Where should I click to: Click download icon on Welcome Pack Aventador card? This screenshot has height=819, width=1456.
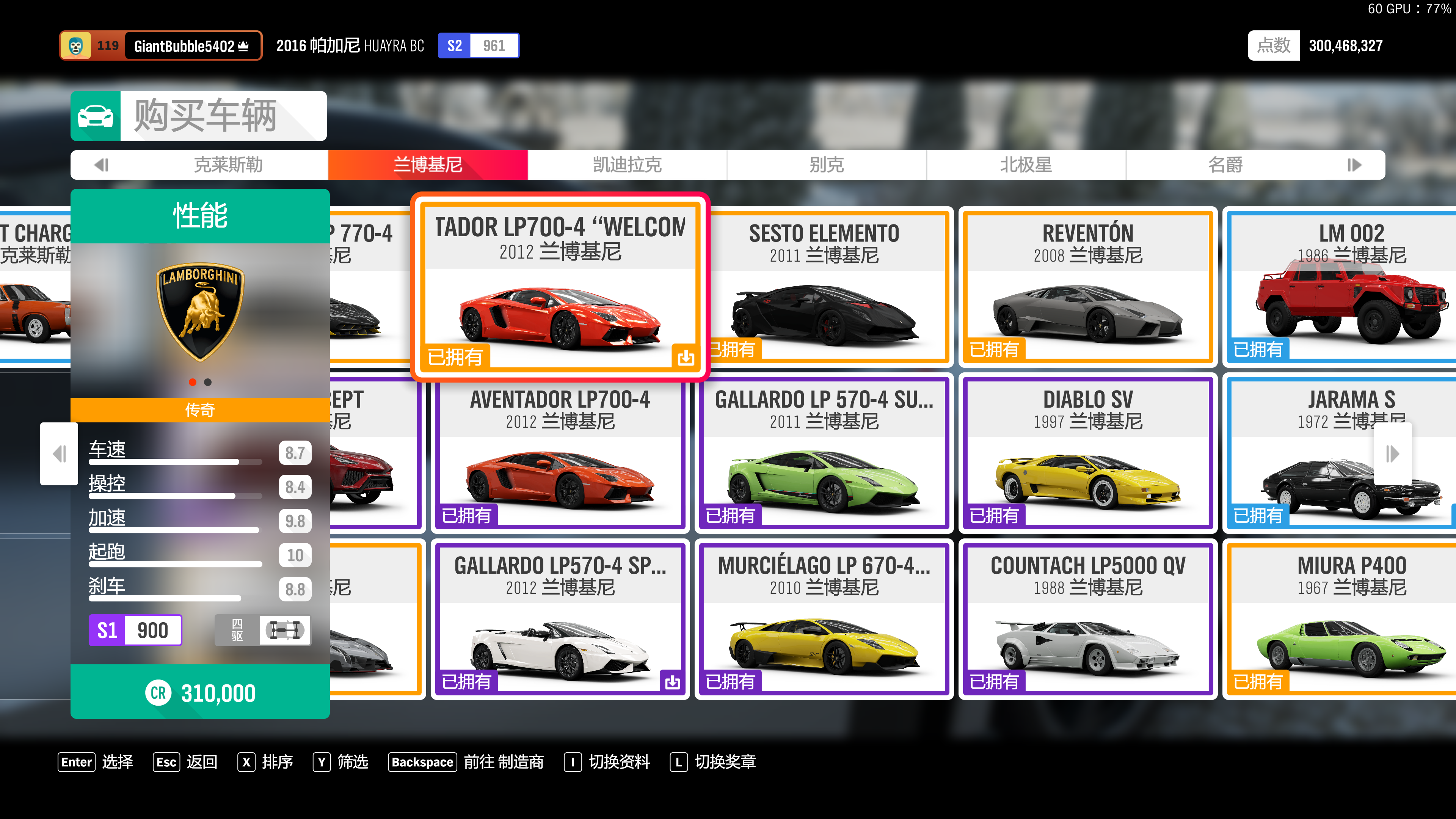click(x=685, y=357)
